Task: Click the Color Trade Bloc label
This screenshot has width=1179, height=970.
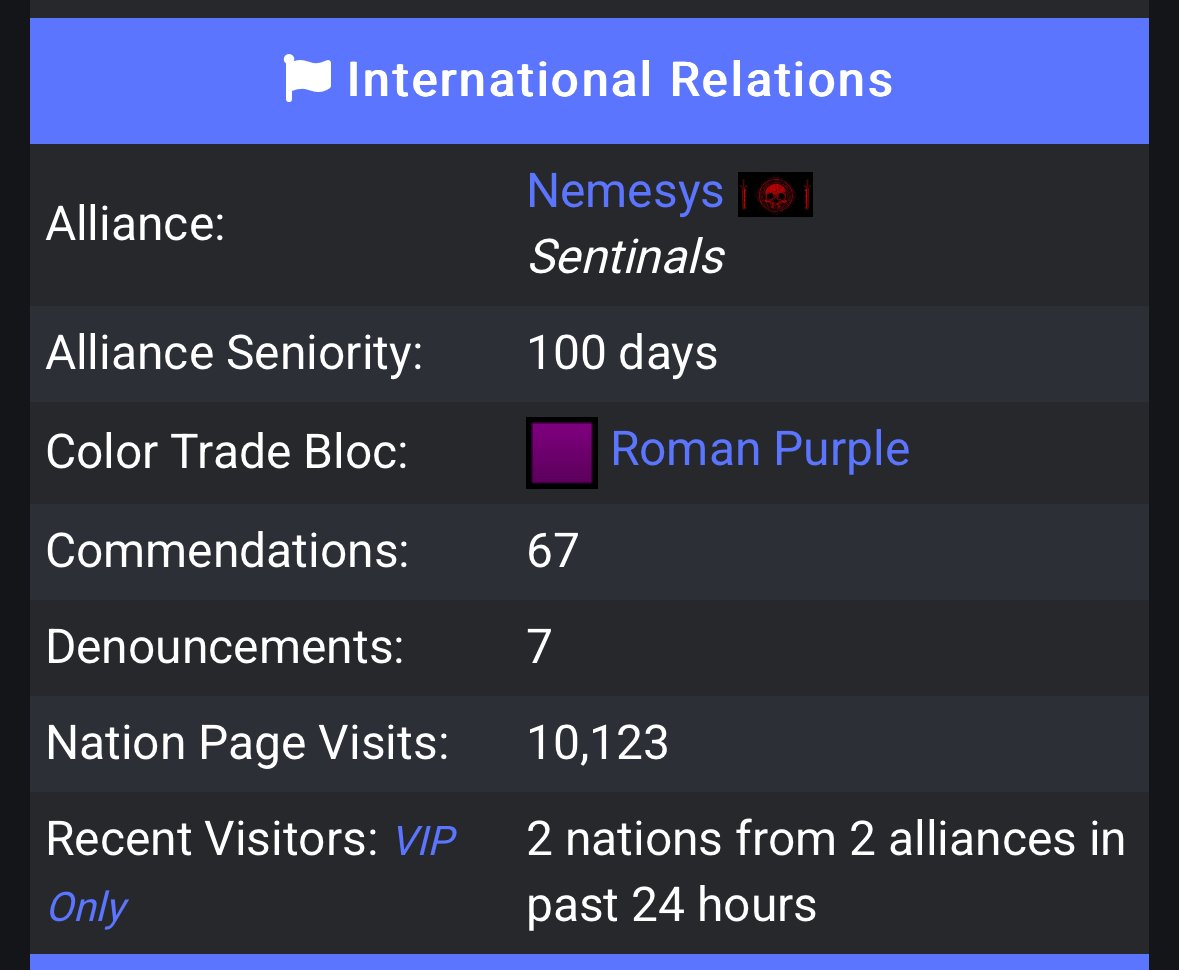Action: click(227, 452)
